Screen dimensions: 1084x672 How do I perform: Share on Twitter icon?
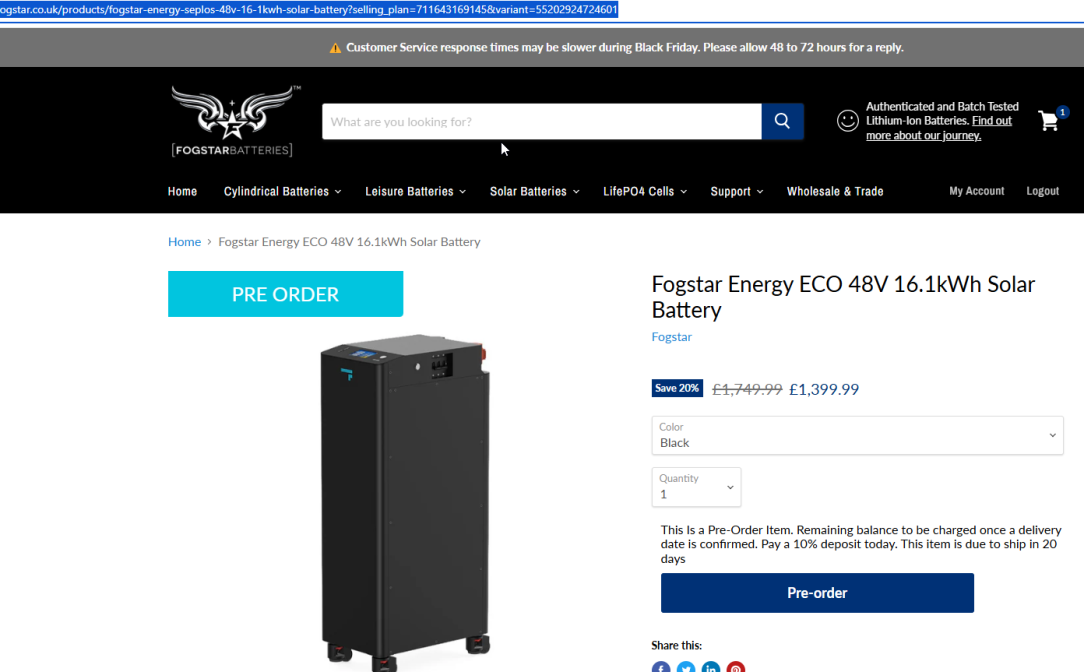(x=686, y=667)
